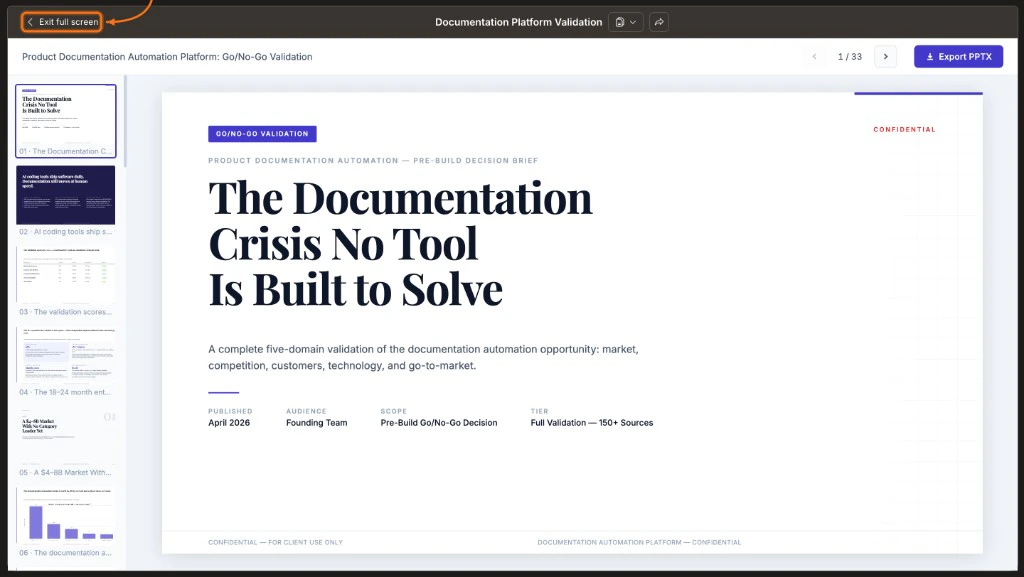The width and height of the screenshot is (1024, 577).
Task: Click the previous slide arrow
Action: (x=814, y=57)
